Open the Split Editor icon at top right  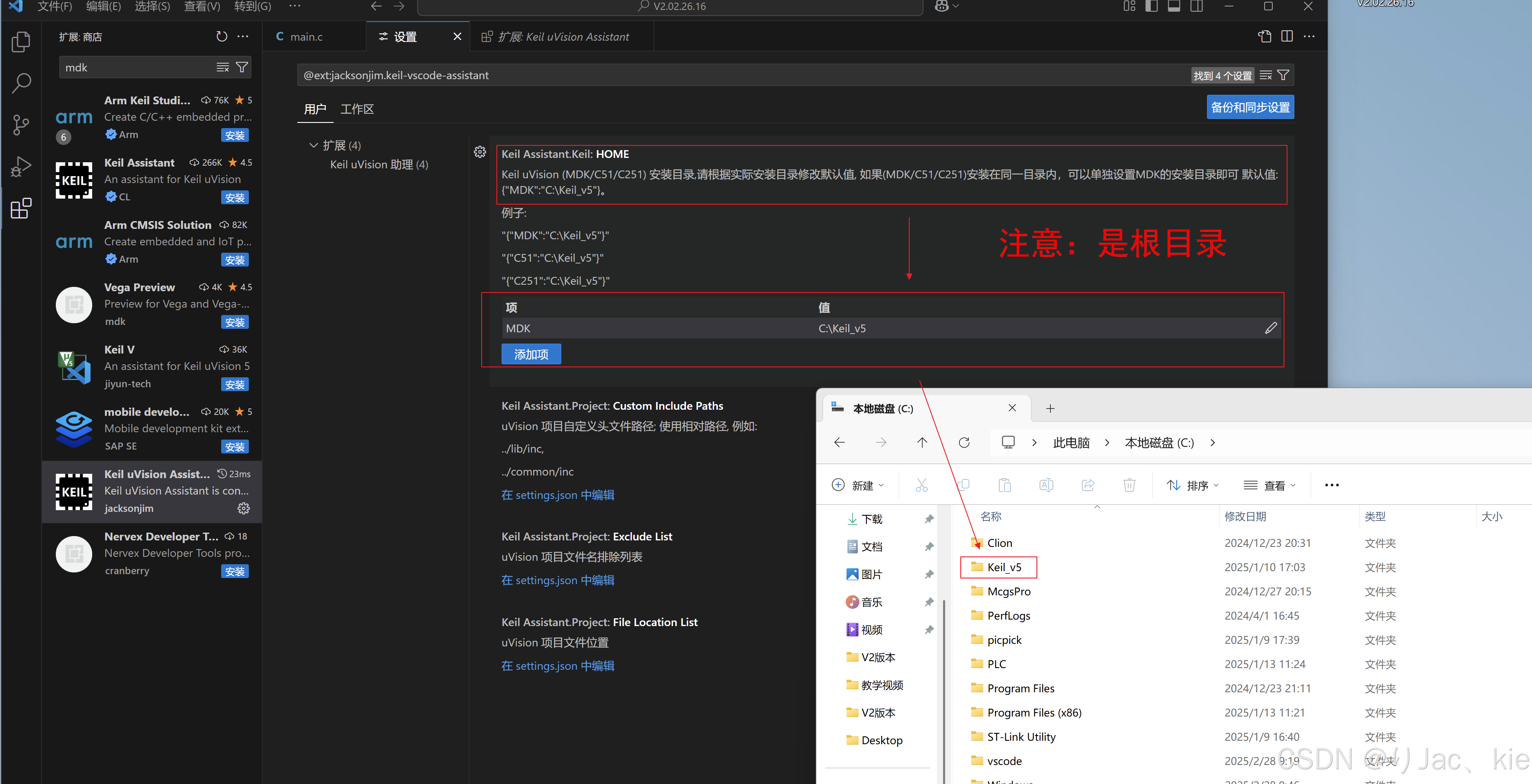(x=1286, y=36)
